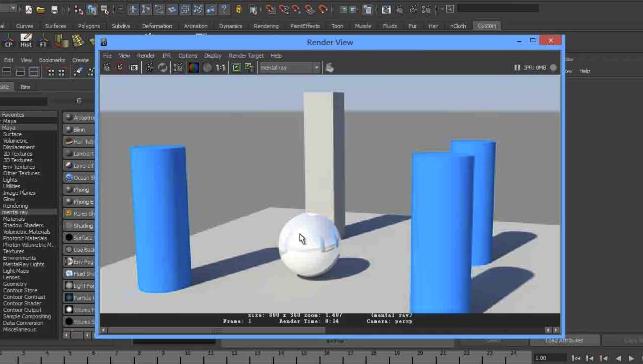Select the MentalRay Lights category
The height and width of the screenshot is (364, 643).
click(23, 264)
